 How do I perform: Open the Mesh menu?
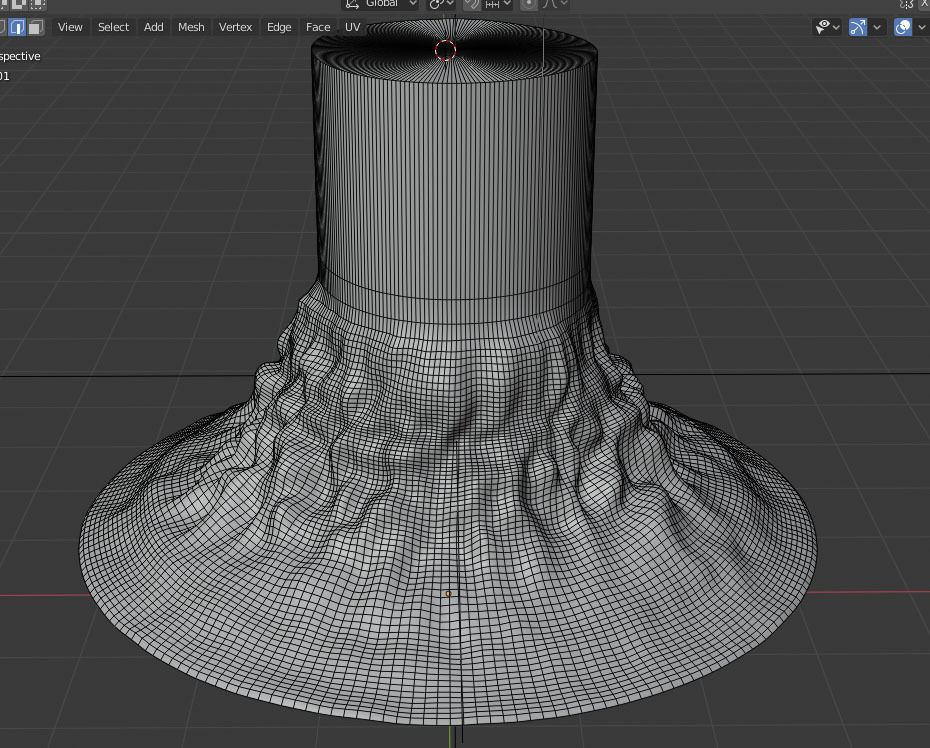(191, 27)
